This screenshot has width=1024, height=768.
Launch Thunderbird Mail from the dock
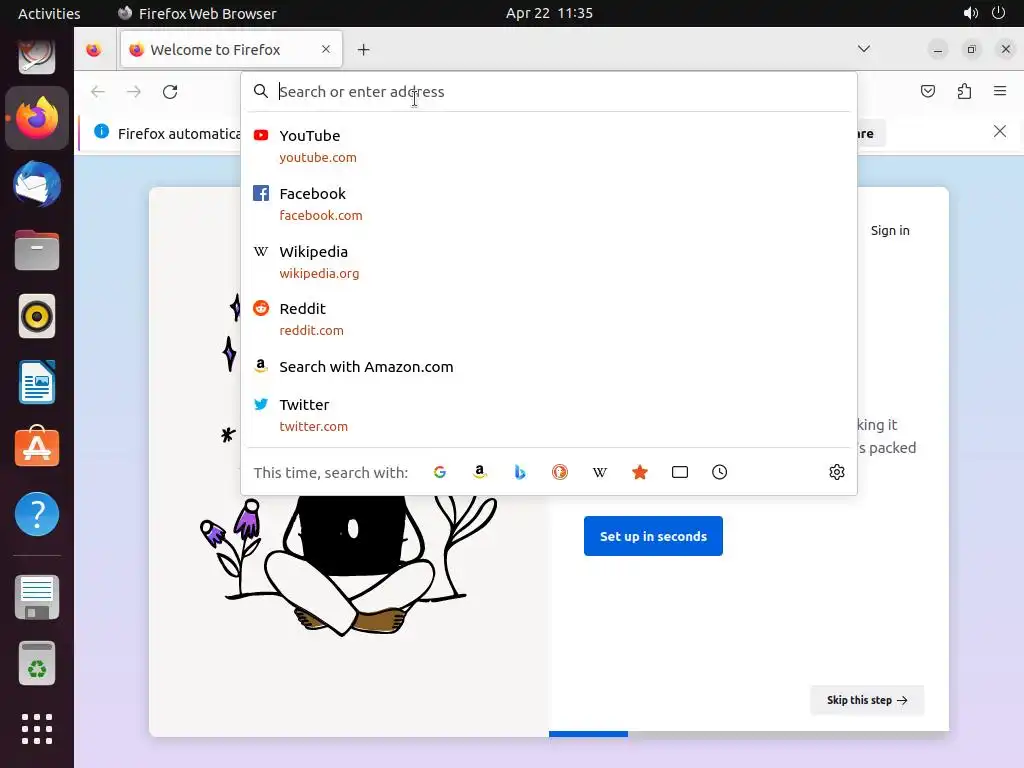click(x=37, y=184)
